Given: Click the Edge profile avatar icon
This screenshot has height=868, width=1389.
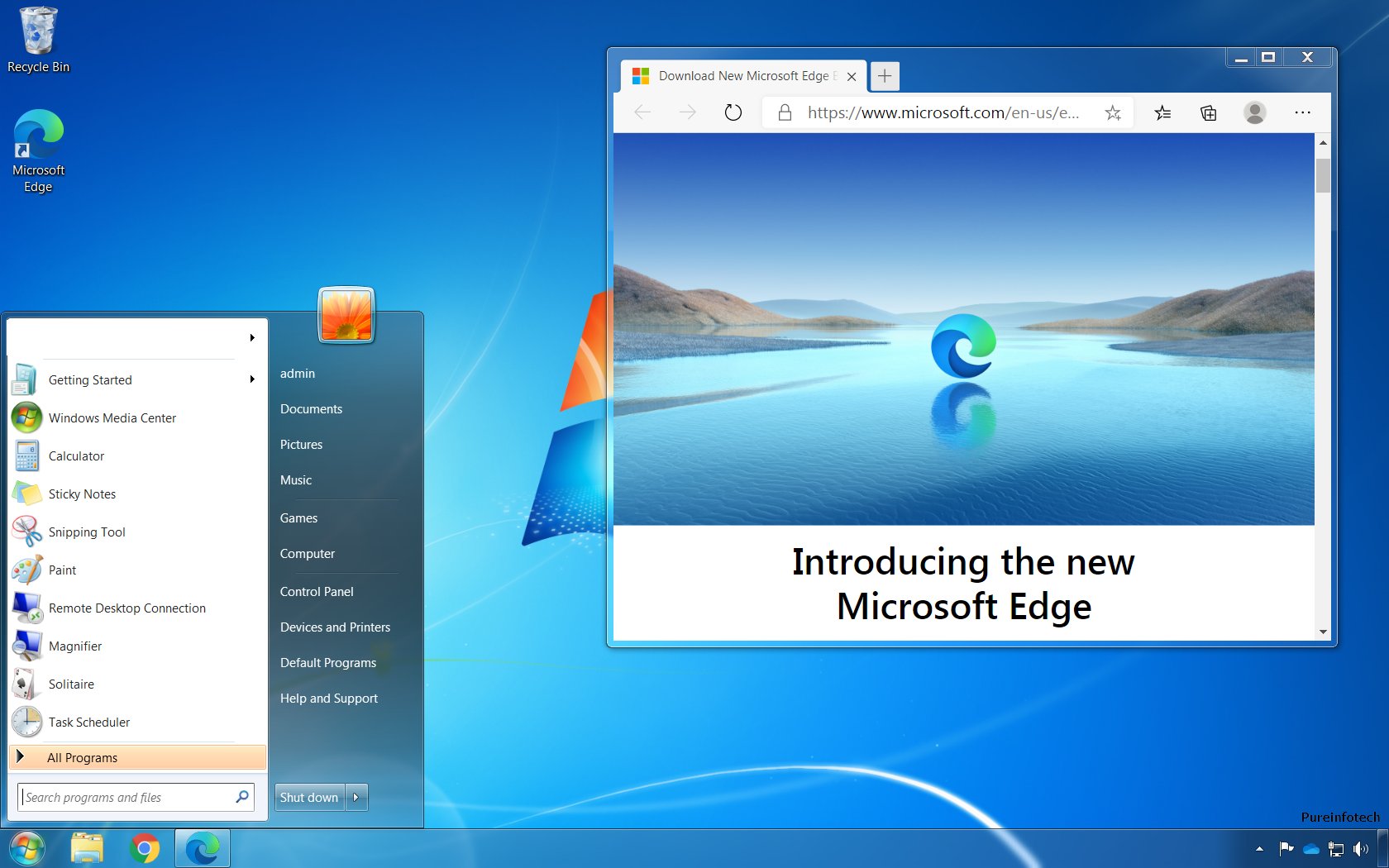Looking at the screenshot, I should pos(1255,112).
